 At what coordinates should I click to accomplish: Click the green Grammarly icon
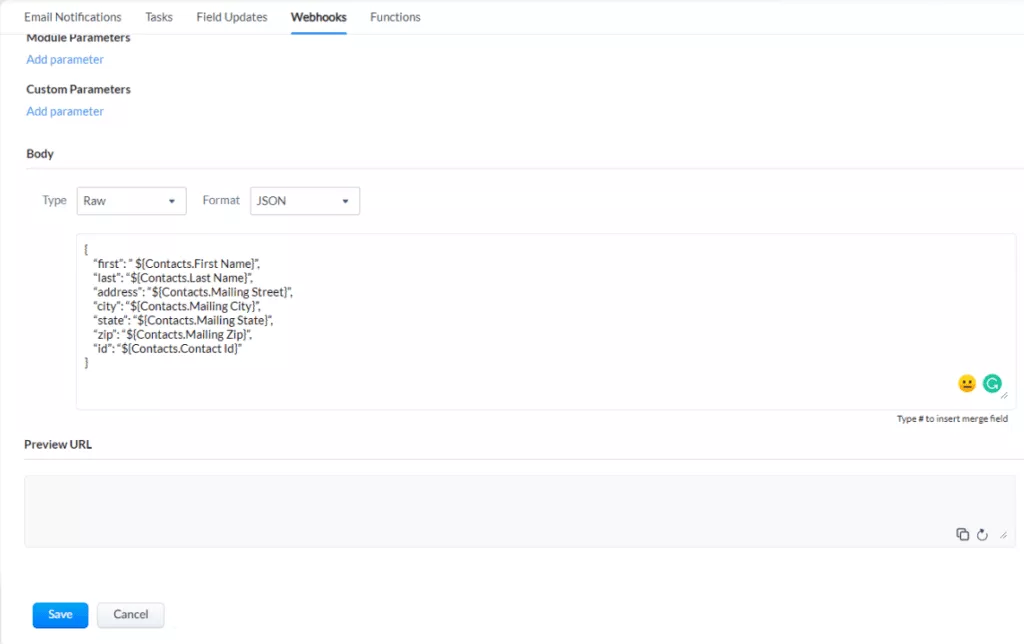point(992,383)
